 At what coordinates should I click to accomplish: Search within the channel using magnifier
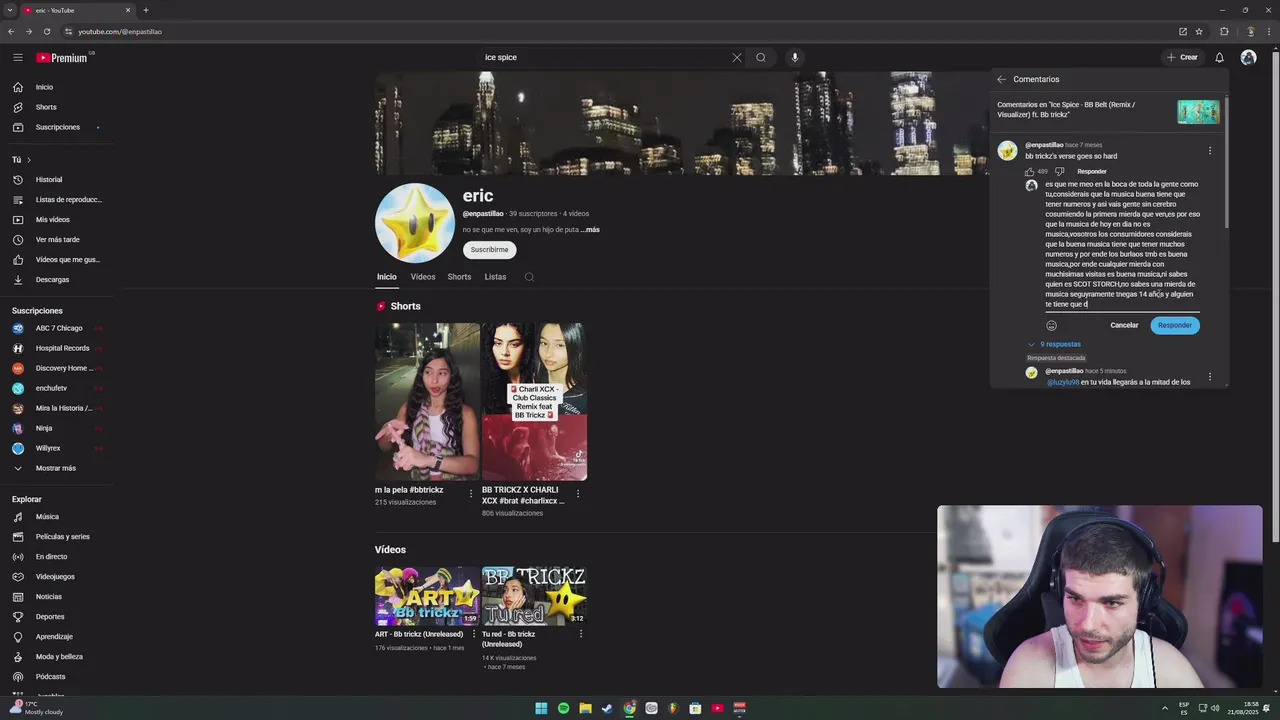[529, 277]
